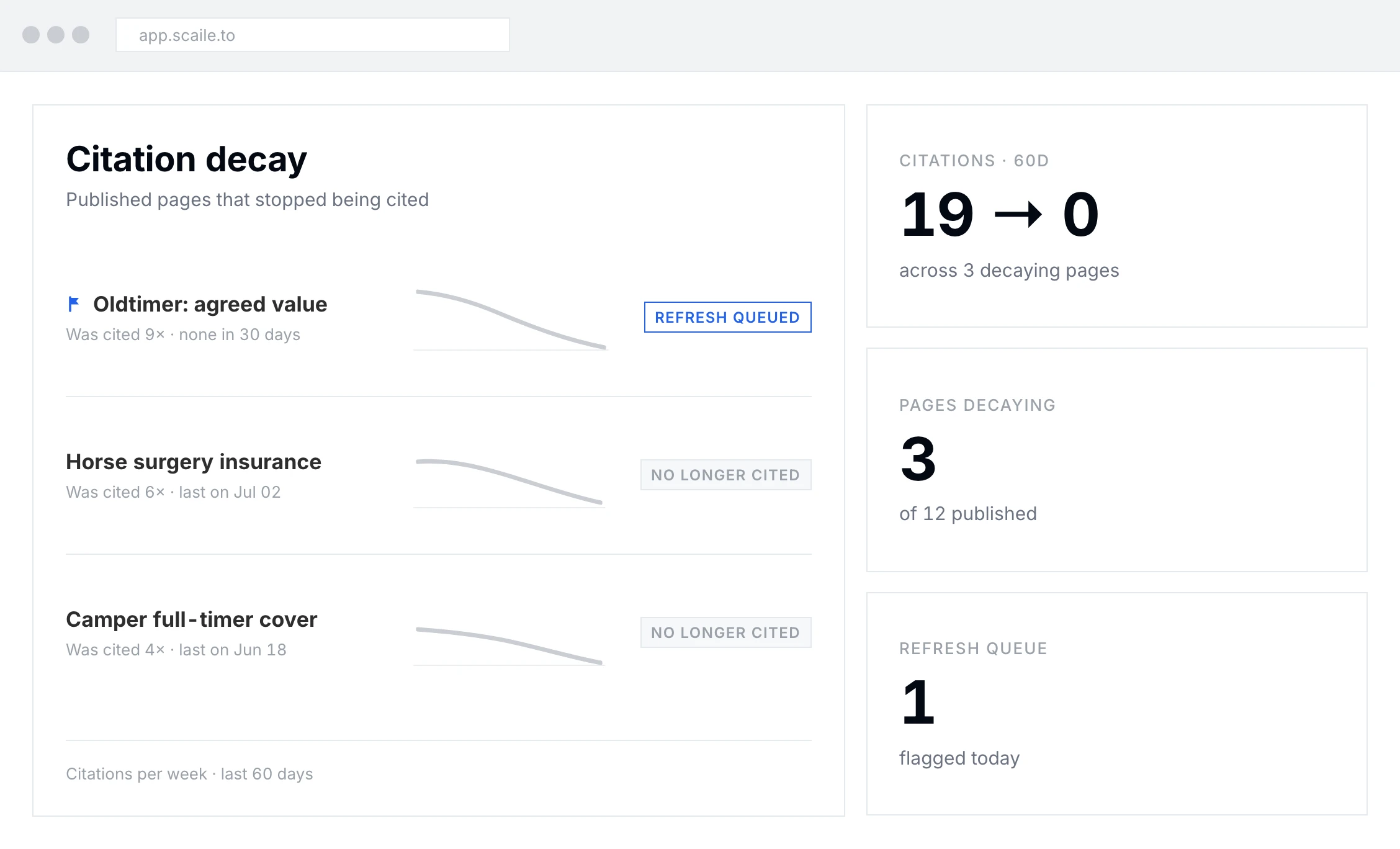The height and width of the screenshot is (849, 1400).
Task: Click the Horse surgery sparkline chart
Action: pos(509,483)
